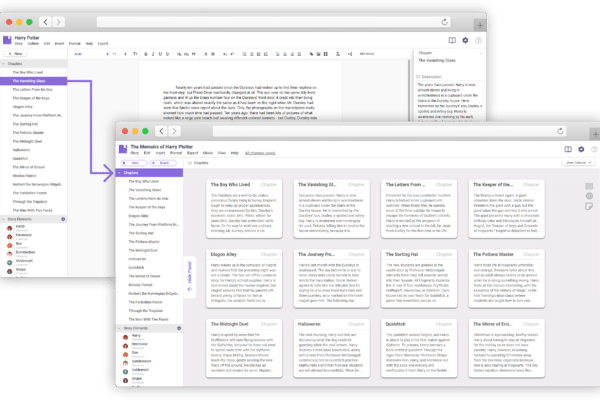600x400 pixels.
Task: Click front window browser address bar
Action: (390, 131)
